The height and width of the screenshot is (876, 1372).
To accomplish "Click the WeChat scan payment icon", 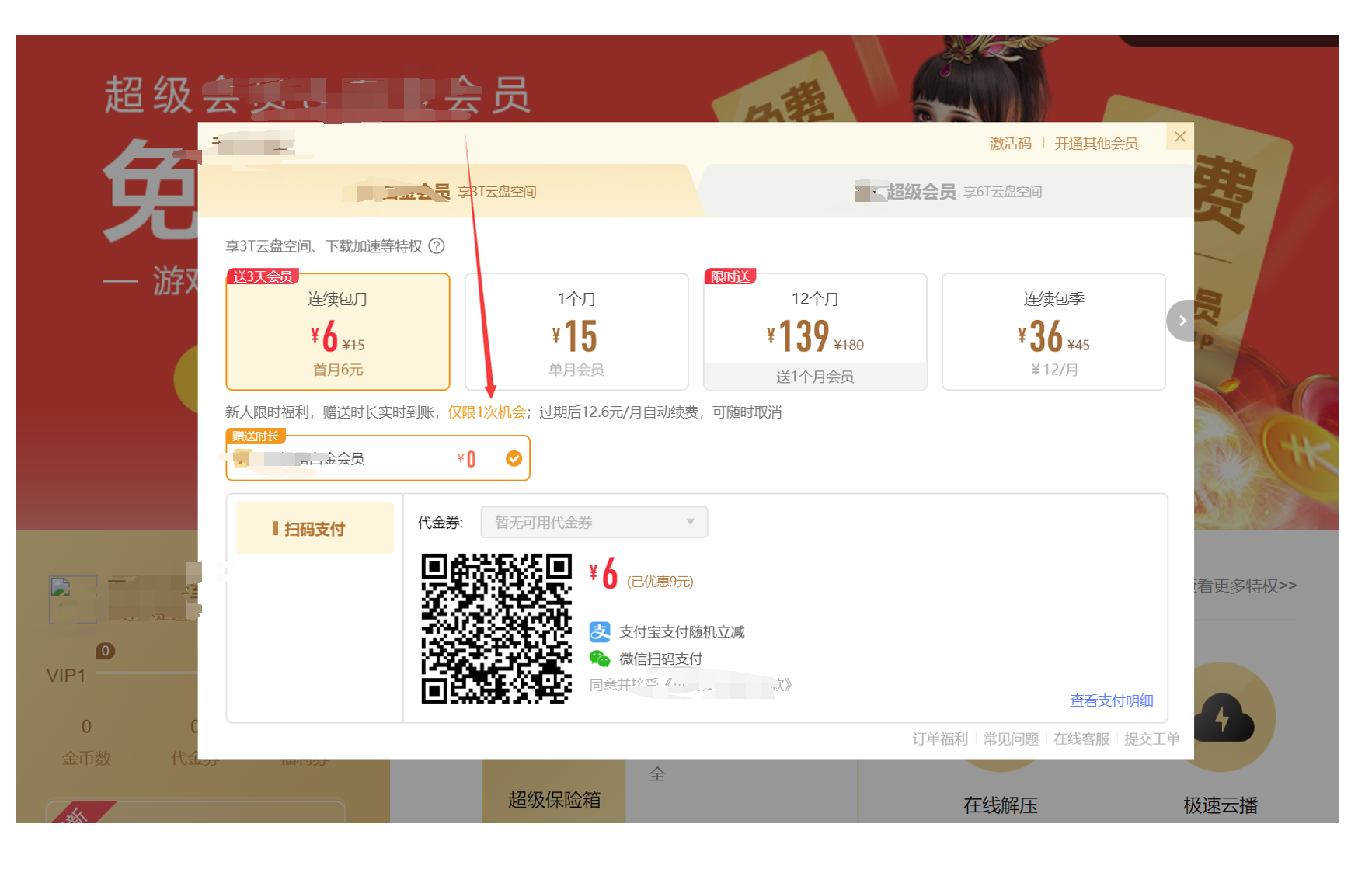I will [600, 659].
